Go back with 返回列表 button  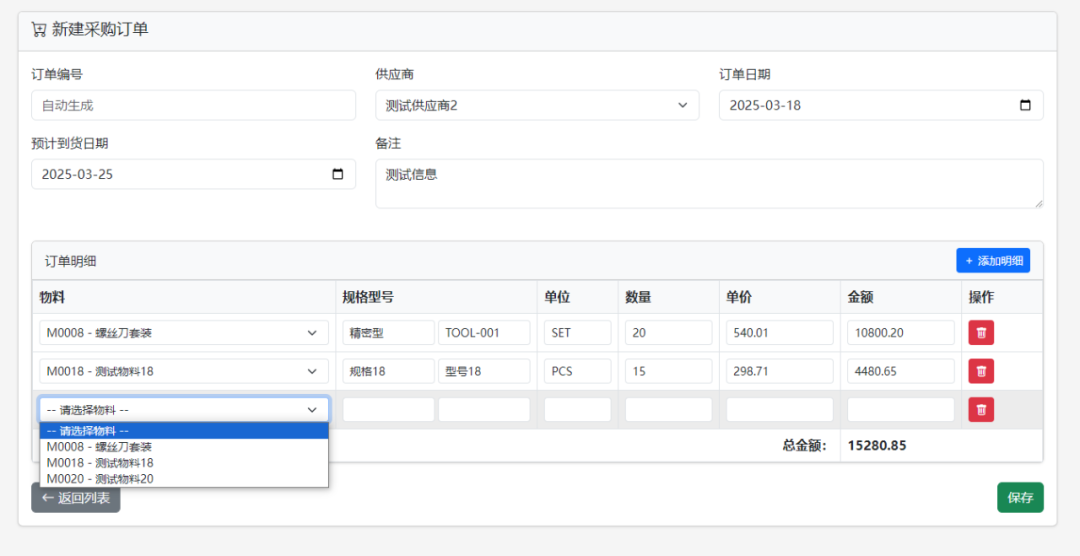[x=76, y=497]
